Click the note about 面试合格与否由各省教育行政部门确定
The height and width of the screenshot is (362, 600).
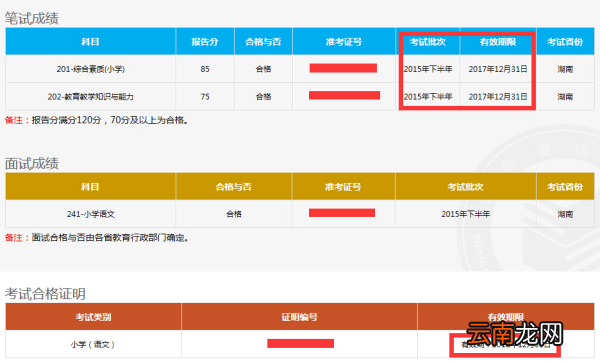96,238
